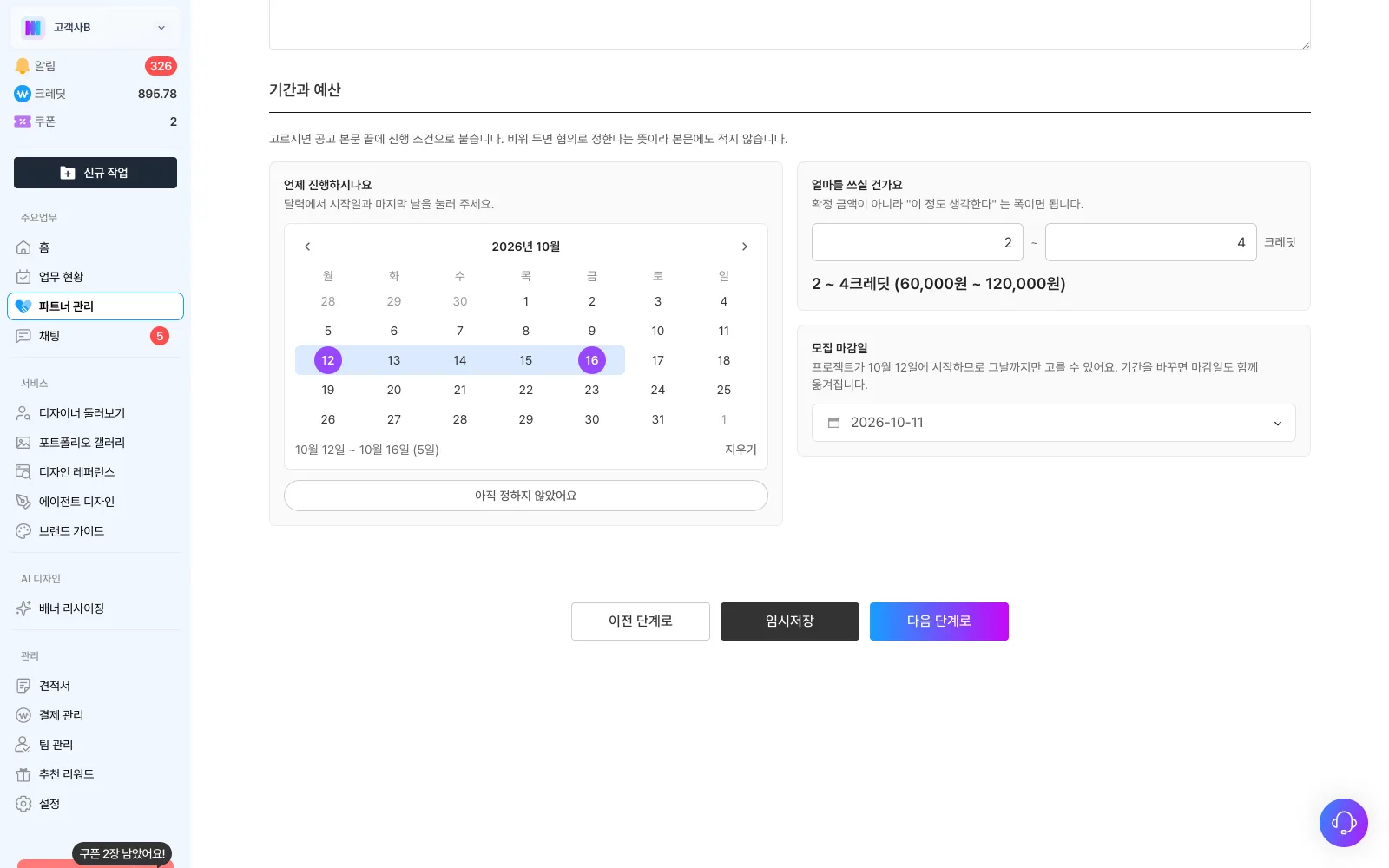Screen dimensions: 1389x868
Task: Click the 추천 리워드 gift icon
Action: click(23, 774)
